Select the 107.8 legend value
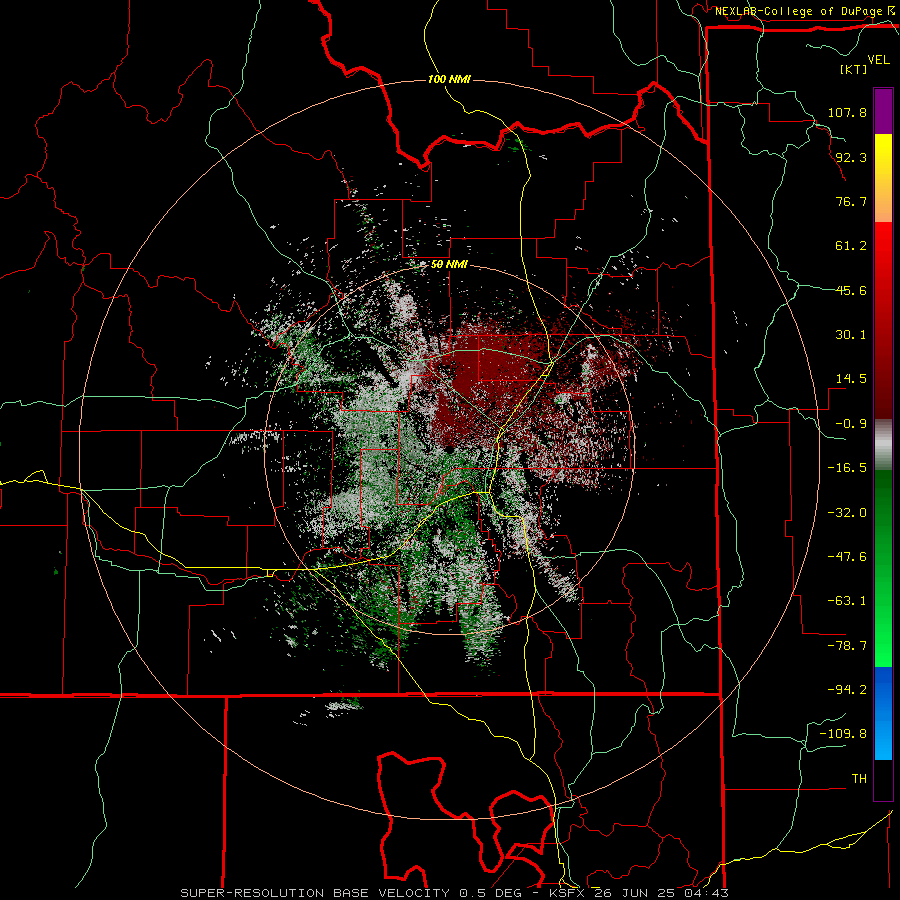This screenshot has width=900, height=900. click(847, 112)
